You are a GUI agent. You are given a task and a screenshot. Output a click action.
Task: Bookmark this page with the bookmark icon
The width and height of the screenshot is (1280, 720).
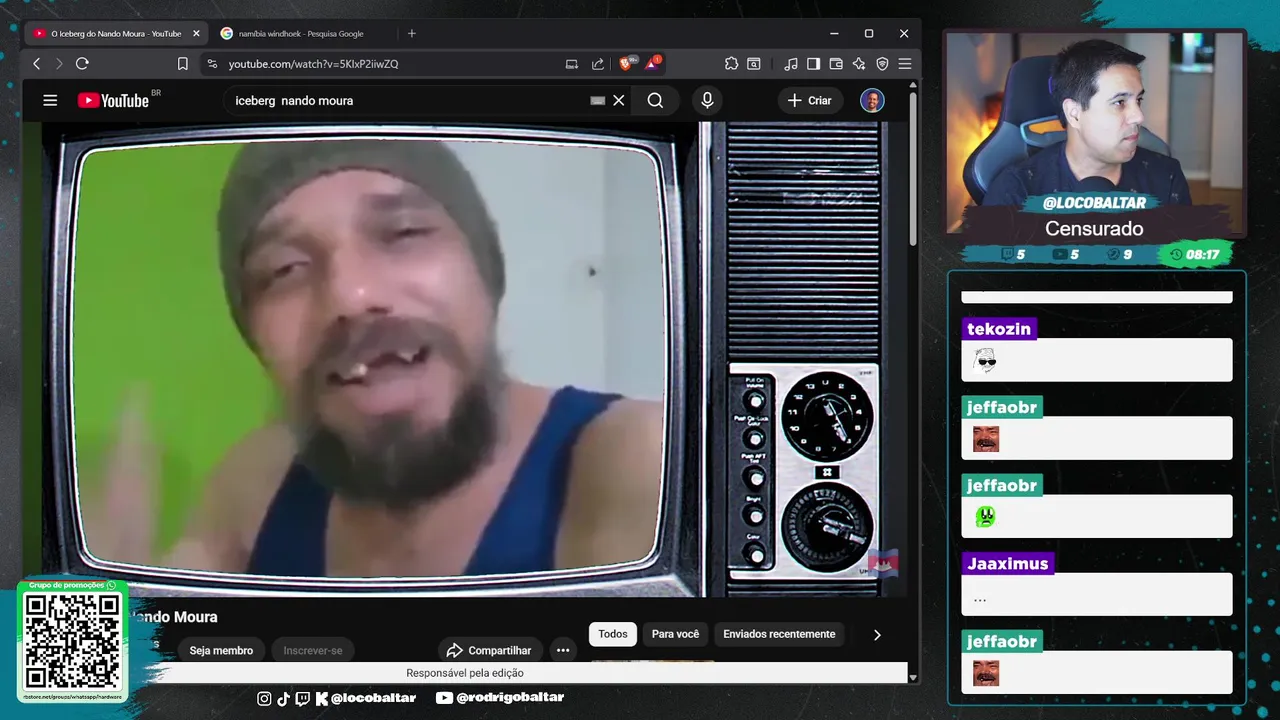pyautogui.click(x=182, y=64)
